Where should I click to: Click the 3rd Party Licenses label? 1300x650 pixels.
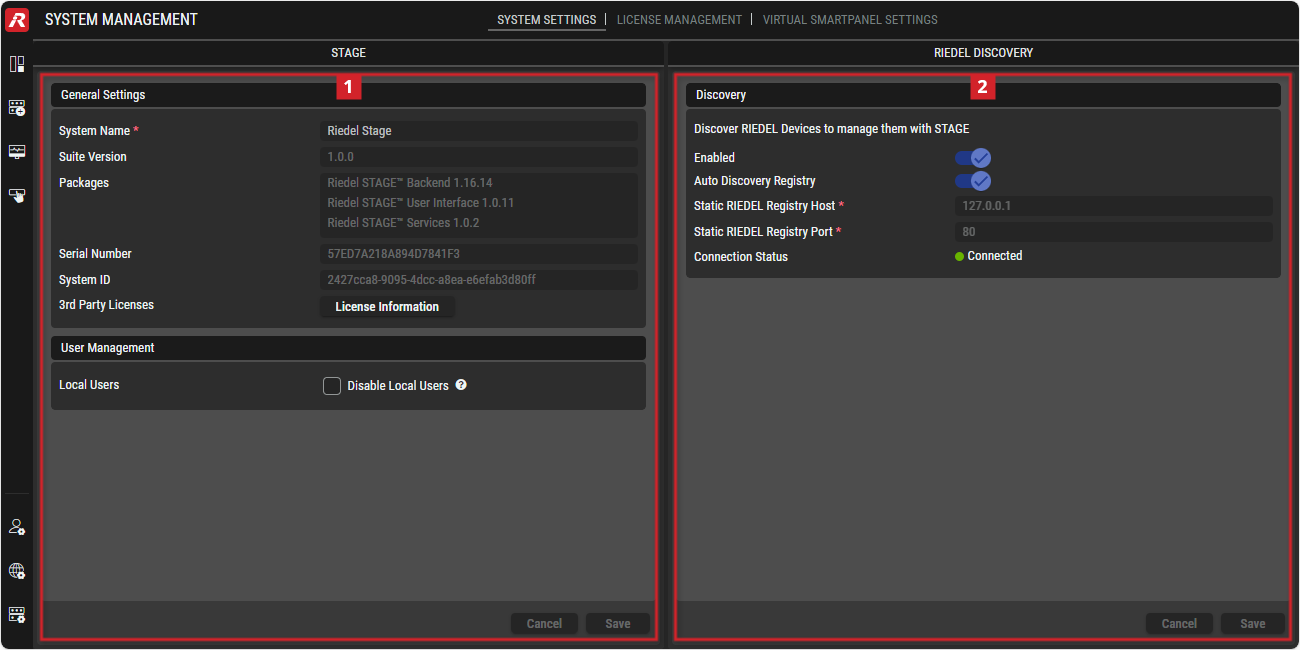click(x=106, y=305)
